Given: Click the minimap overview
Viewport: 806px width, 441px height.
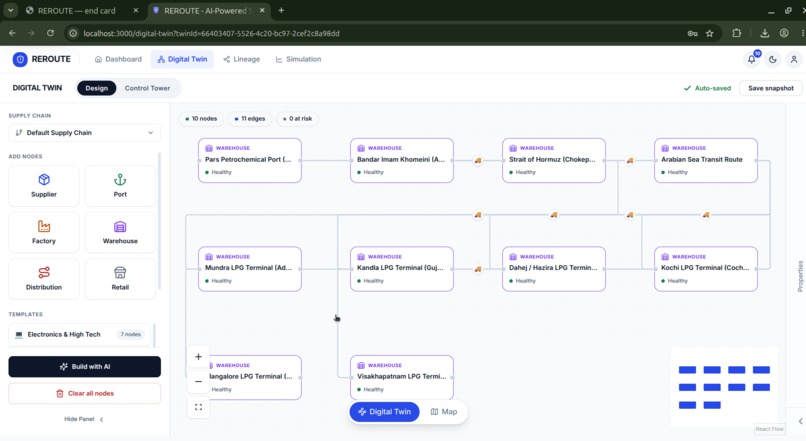Looking at the screenshot, I should coord(724,388).
